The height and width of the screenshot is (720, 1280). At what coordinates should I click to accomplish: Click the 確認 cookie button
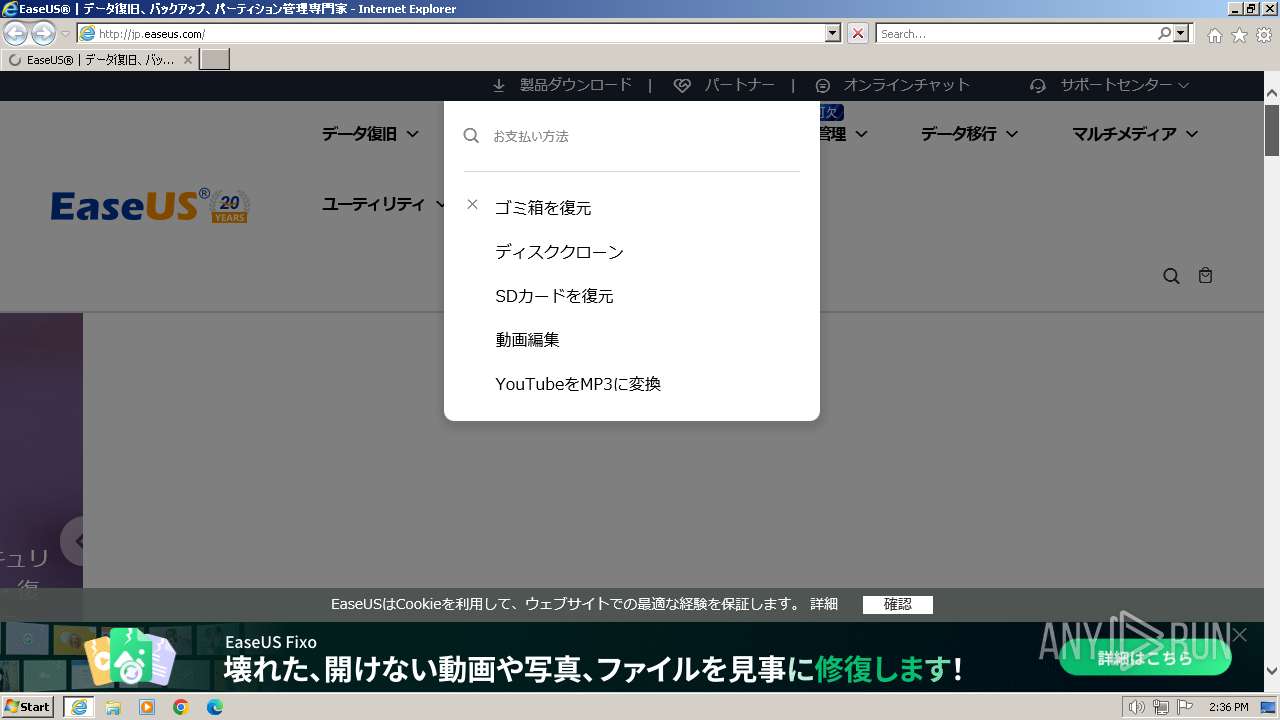[898, 604]
